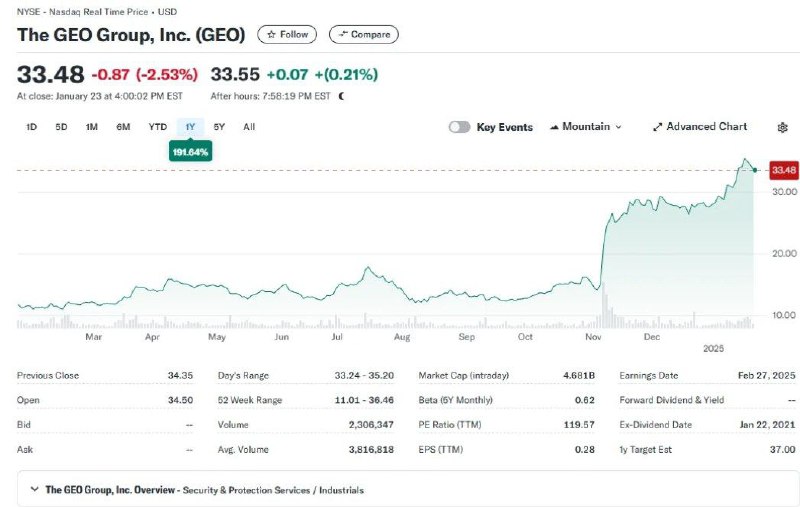800x507 pixels.
Task: Click PE Ratio value 119.57
Action: tap(579, 424)
